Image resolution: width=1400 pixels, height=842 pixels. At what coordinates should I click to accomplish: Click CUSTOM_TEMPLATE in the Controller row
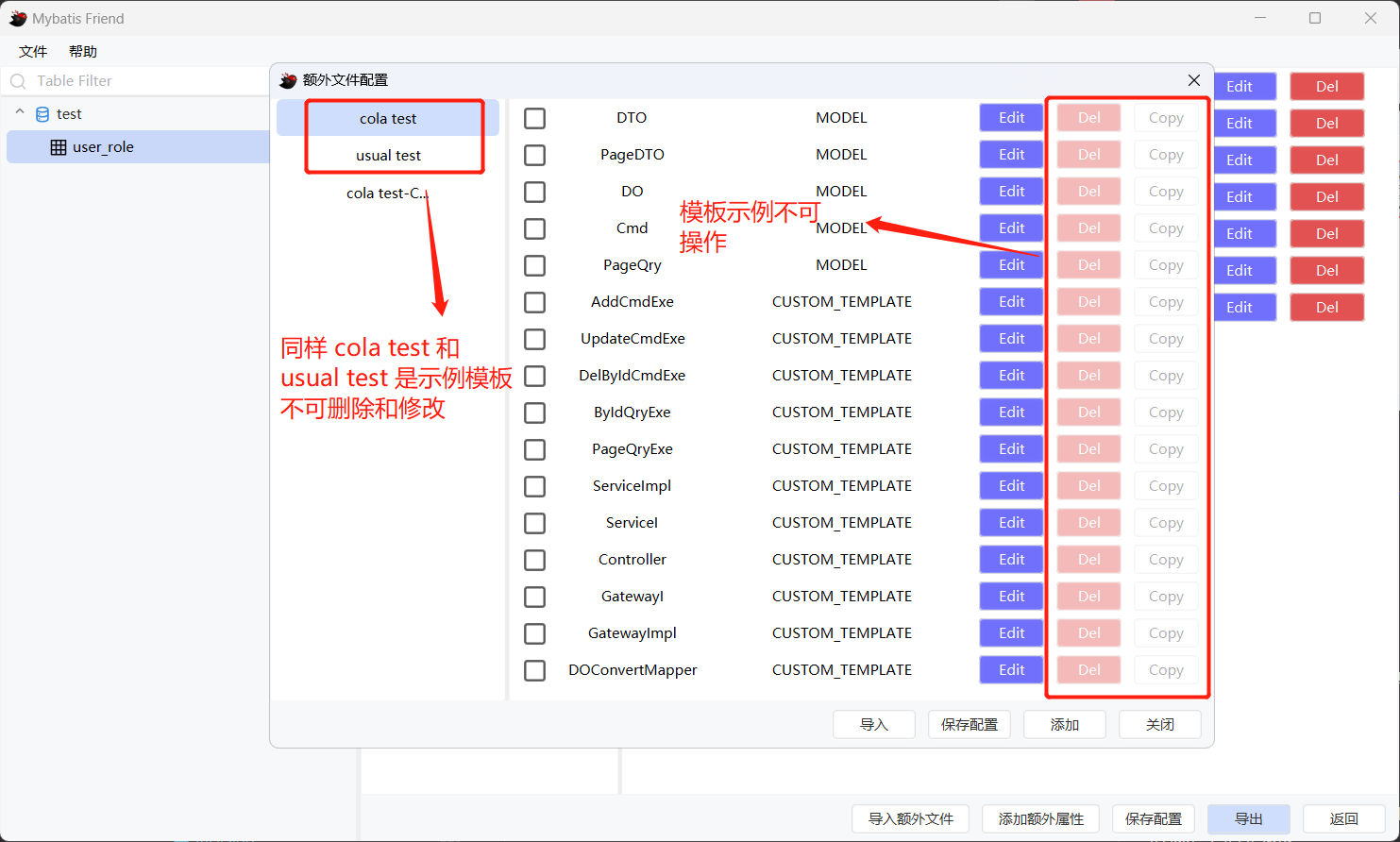[842, 560]
